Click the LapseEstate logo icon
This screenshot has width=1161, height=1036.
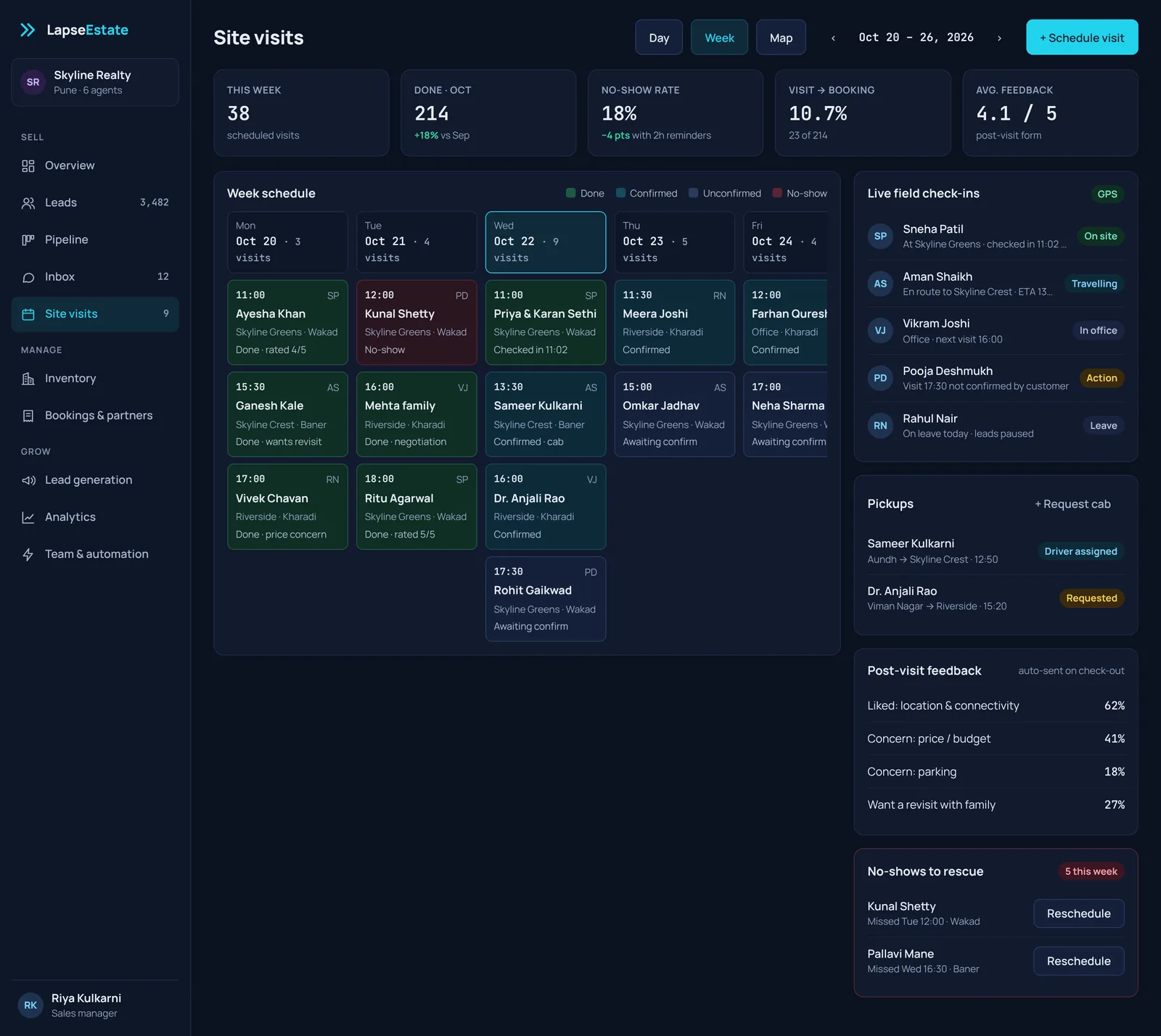click(28, 30)
